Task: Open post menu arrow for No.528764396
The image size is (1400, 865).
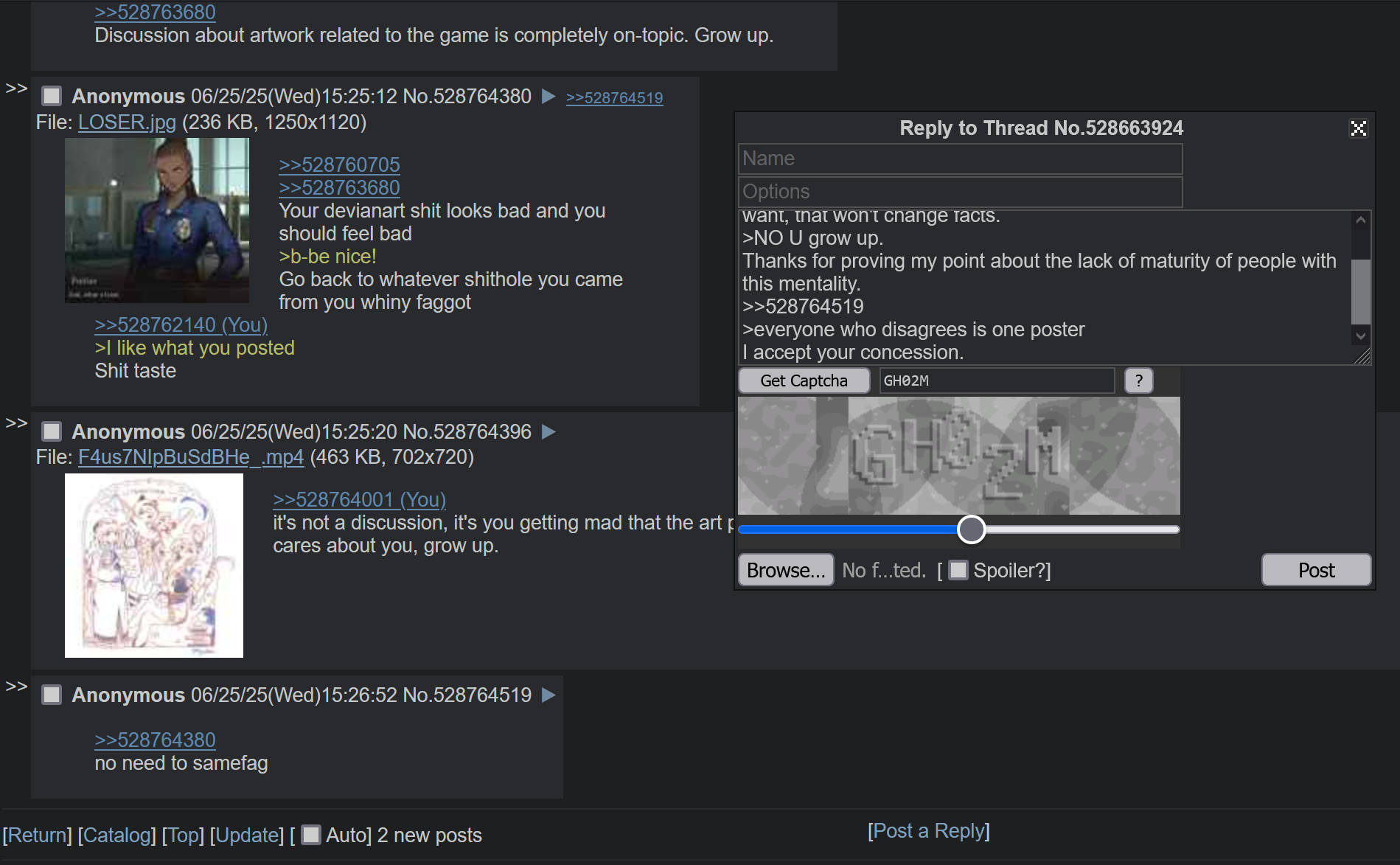Action: tap(548, 432)
